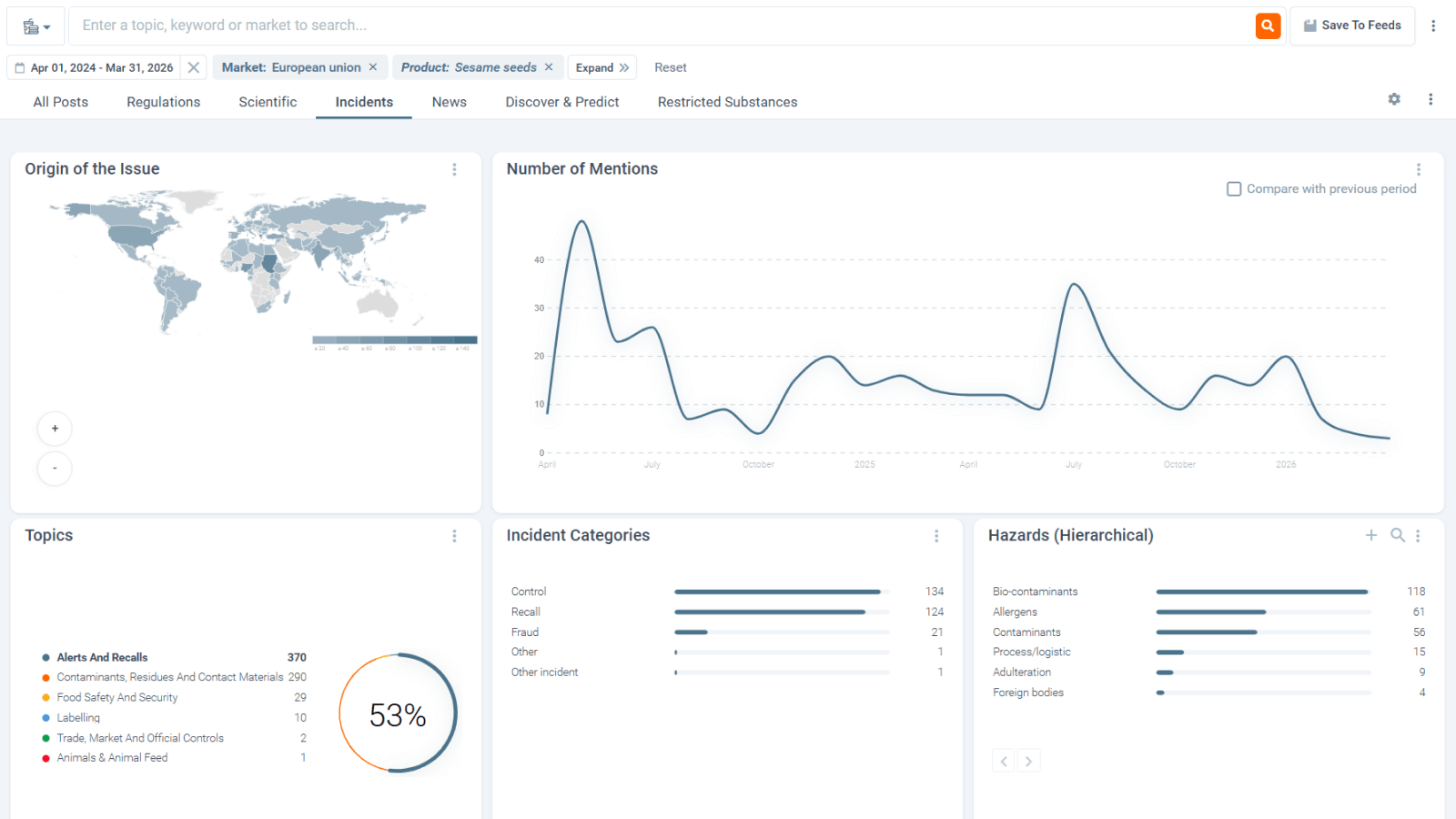Remove the Sesame seeds product filter

click(549, 67)
